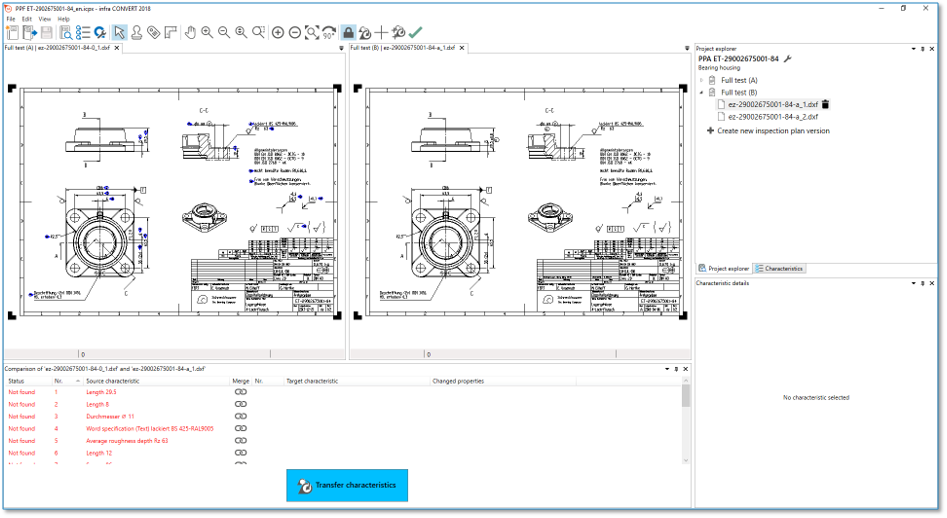Viewport: 947px width, 518px height.
Task: Click the comparison list vertical scrollbar
Action: (x=686, y=420)
